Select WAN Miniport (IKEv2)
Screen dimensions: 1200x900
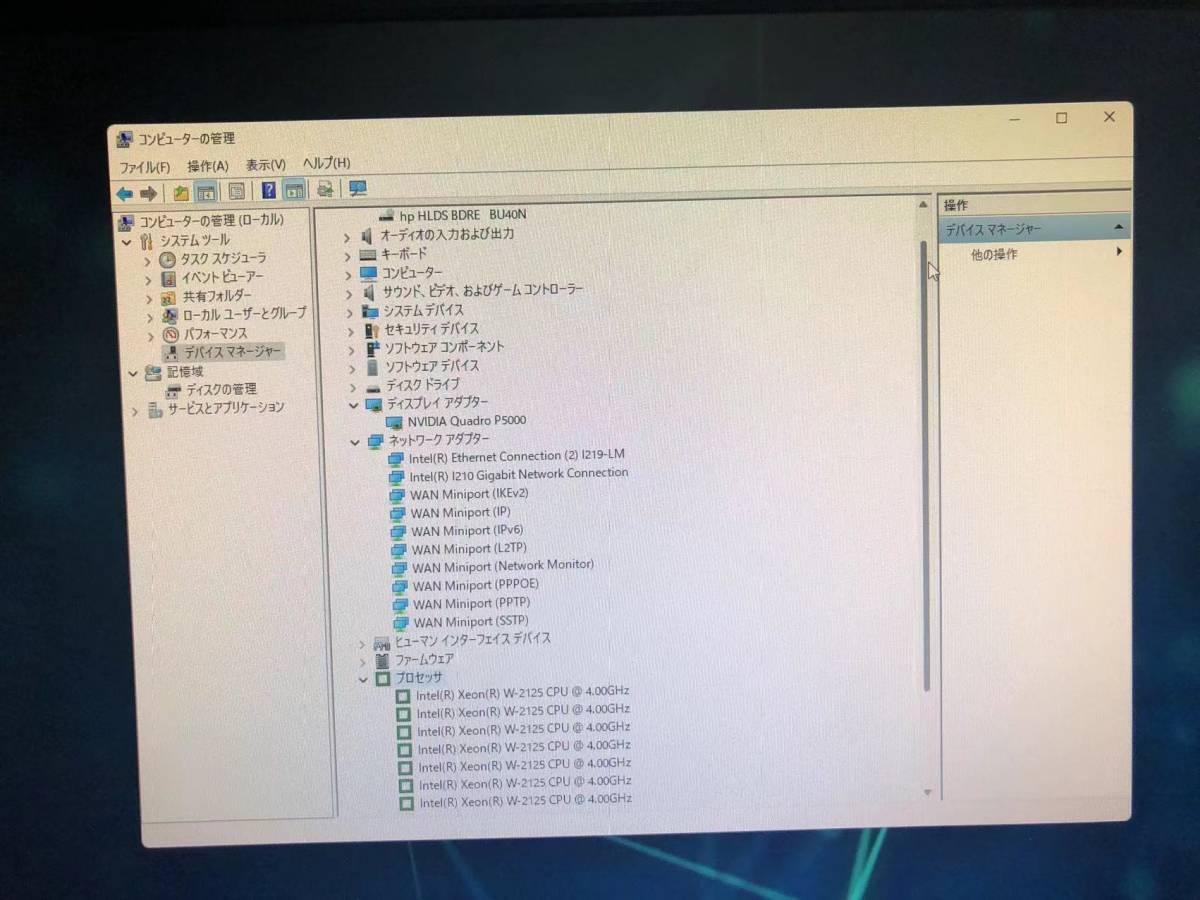click(x=469, y=494)
